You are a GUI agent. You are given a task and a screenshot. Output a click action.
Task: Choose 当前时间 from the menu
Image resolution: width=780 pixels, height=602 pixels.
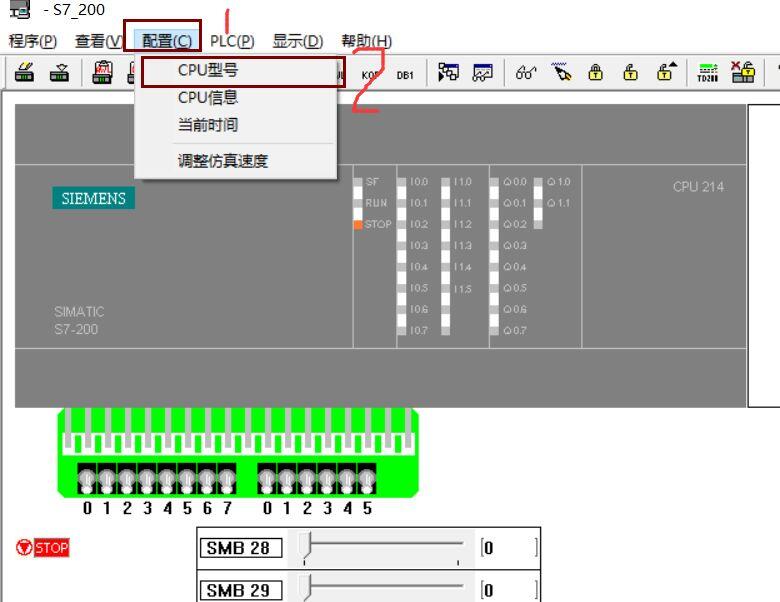(x=236, y=124)
